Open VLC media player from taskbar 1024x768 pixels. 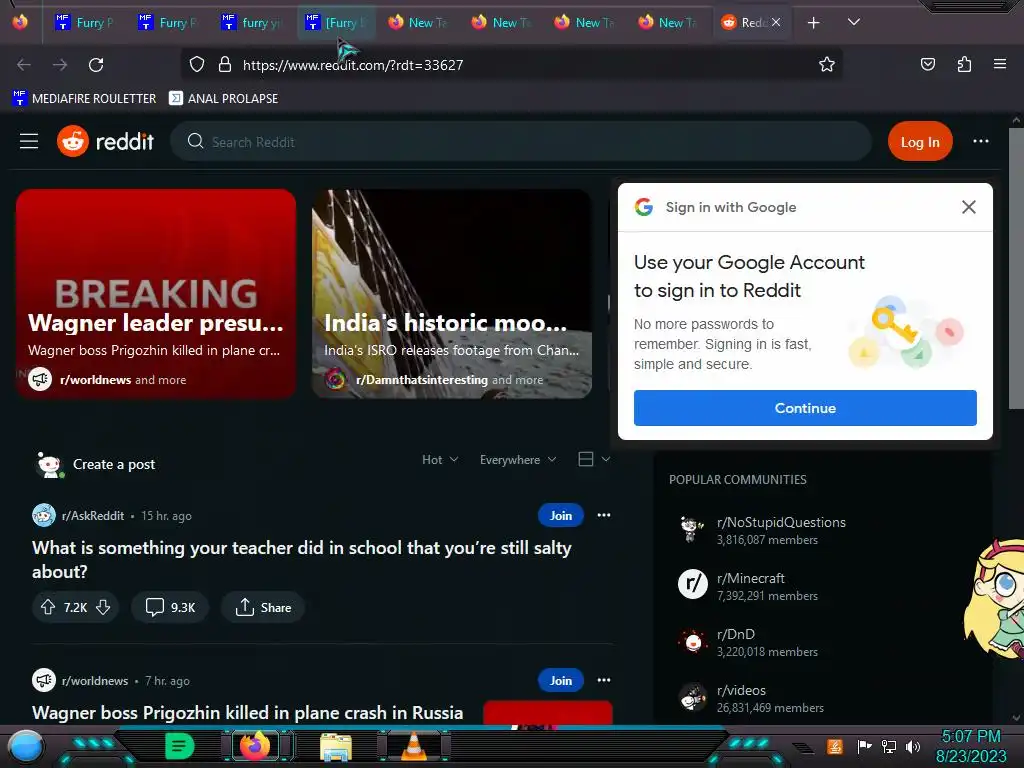[413, 746]
